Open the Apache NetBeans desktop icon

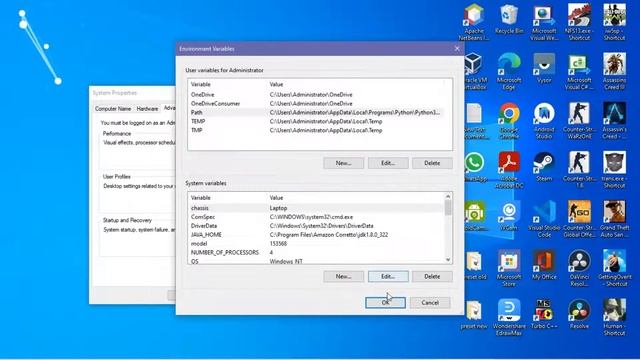(x=474, y=21)
